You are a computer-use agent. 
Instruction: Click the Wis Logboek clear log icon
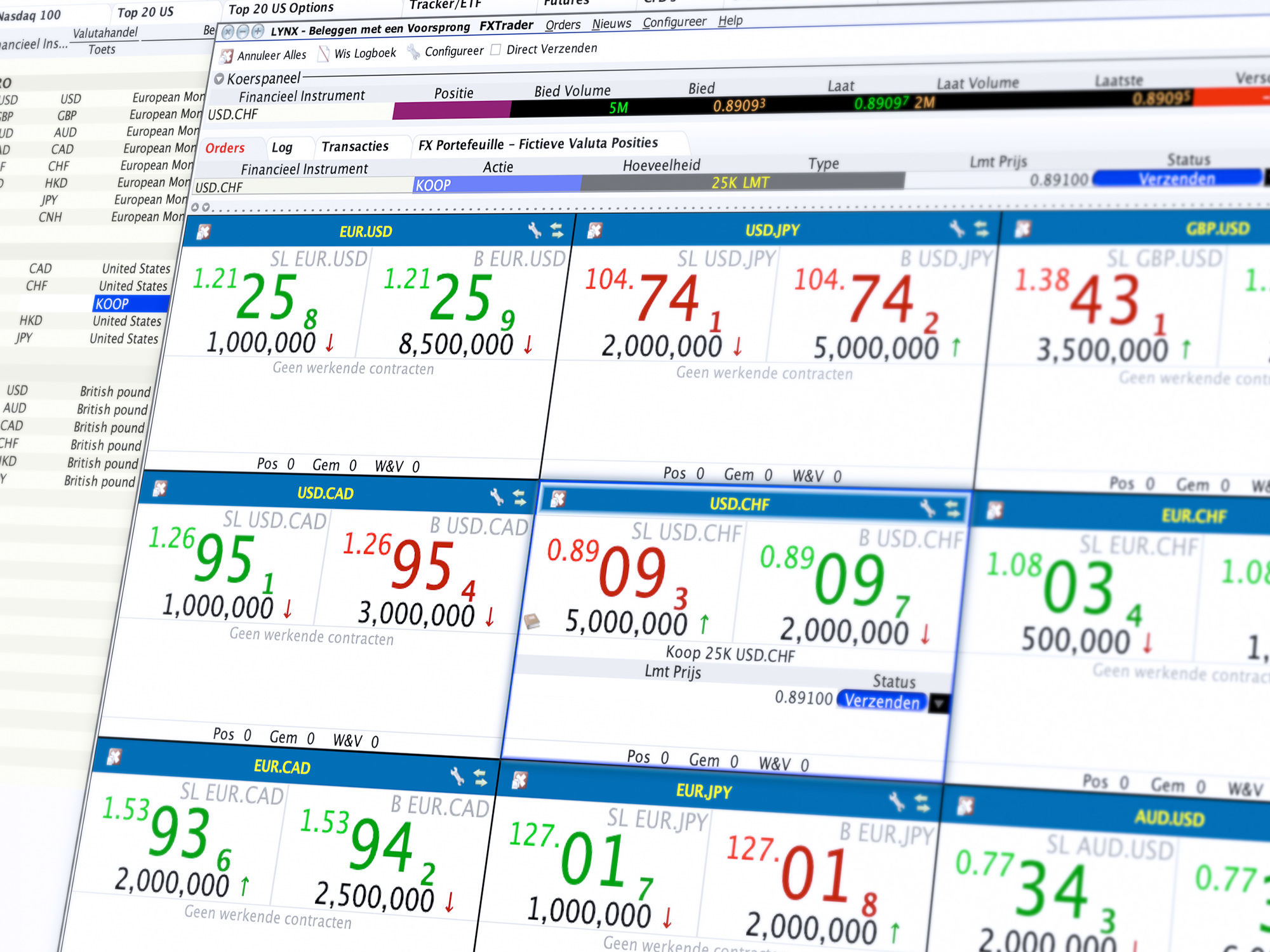pyautogui.click(x=324, y=54)
